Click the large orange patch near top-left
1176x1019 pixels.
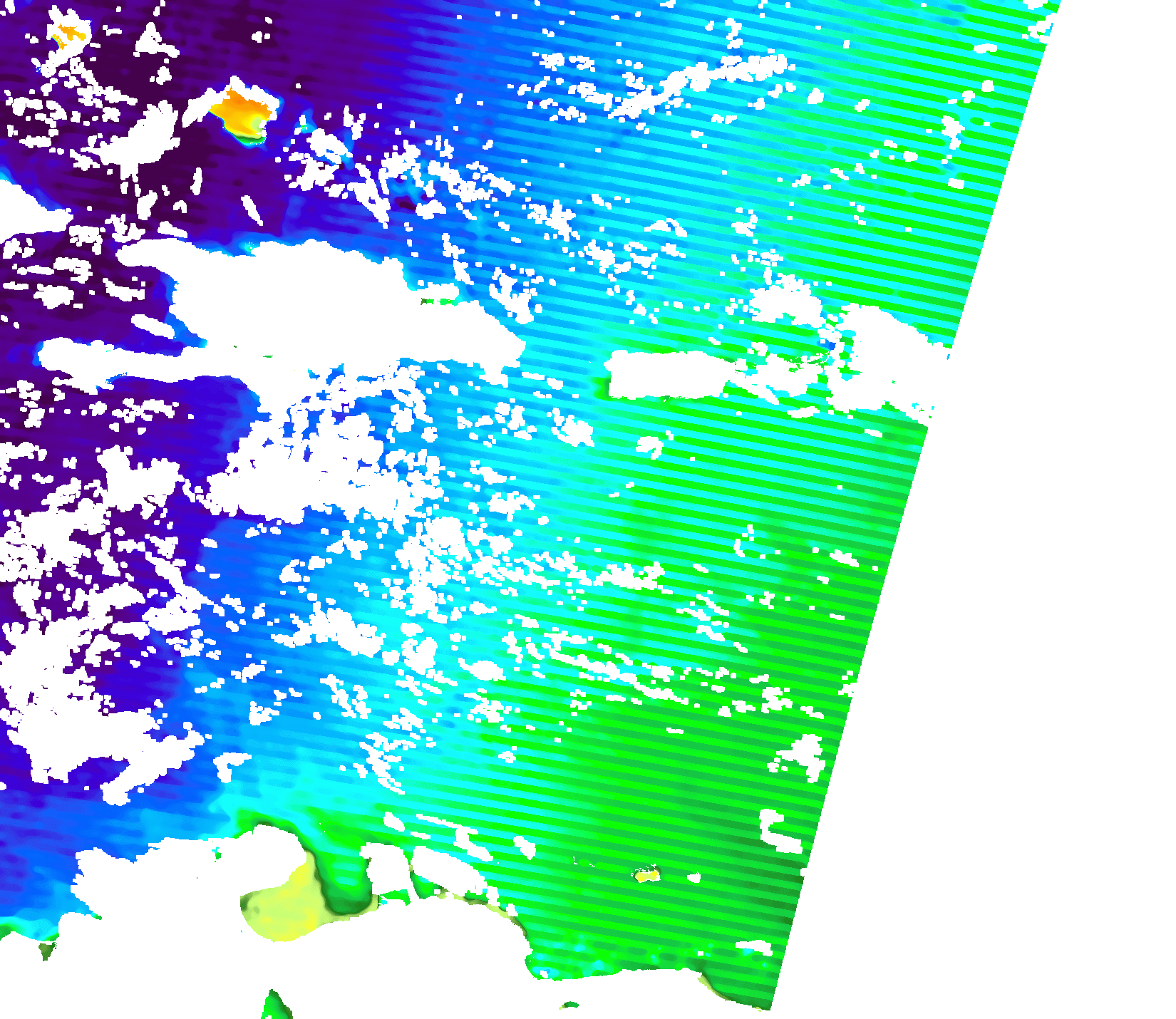click(244, 111)
